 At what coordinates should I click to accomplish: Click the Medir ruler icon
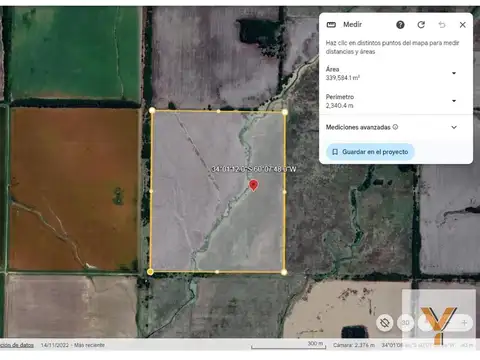point(331,25)
